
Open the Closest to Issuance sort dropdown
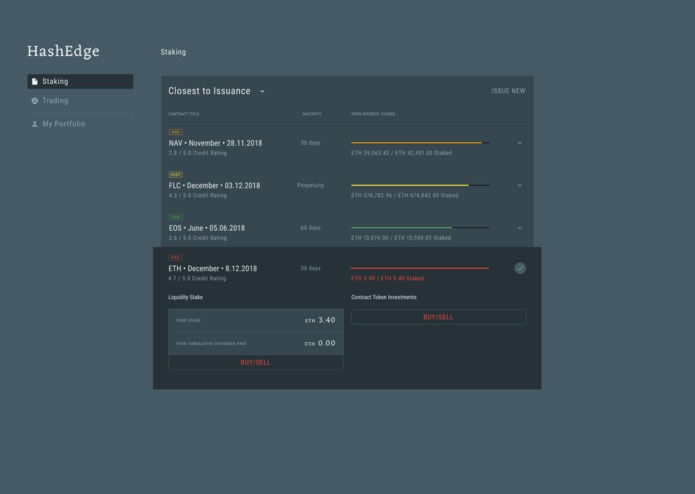pyautogui.click(x=216, y=91)
